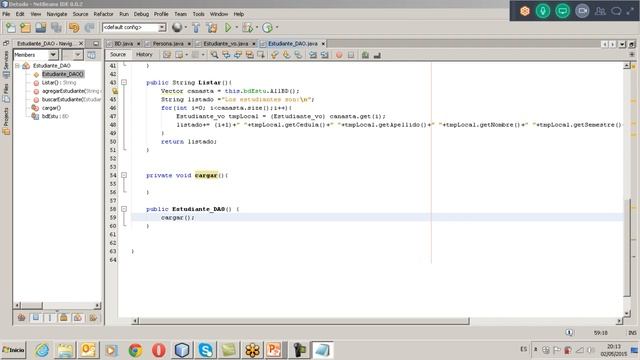Click the Profile Project icon

[267, 27]
